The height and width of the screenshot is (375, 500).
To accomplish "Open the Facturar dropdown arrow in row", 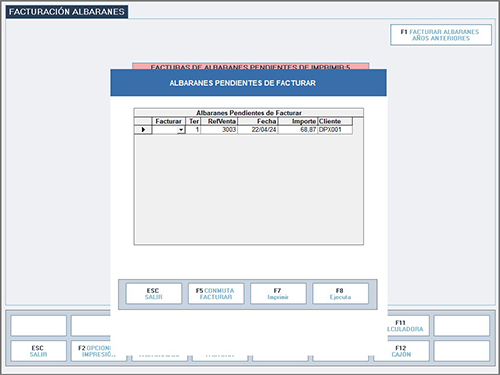I will (x=181, y=130).
